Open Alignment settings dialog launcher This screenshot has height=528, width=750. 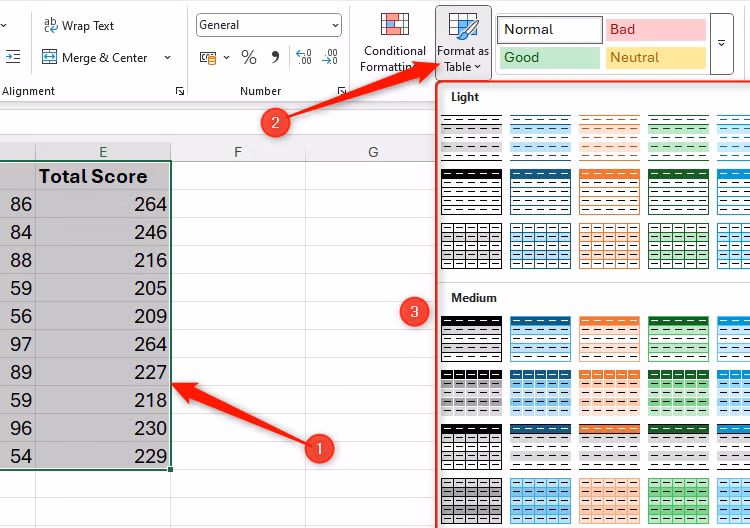click(180, 91)
